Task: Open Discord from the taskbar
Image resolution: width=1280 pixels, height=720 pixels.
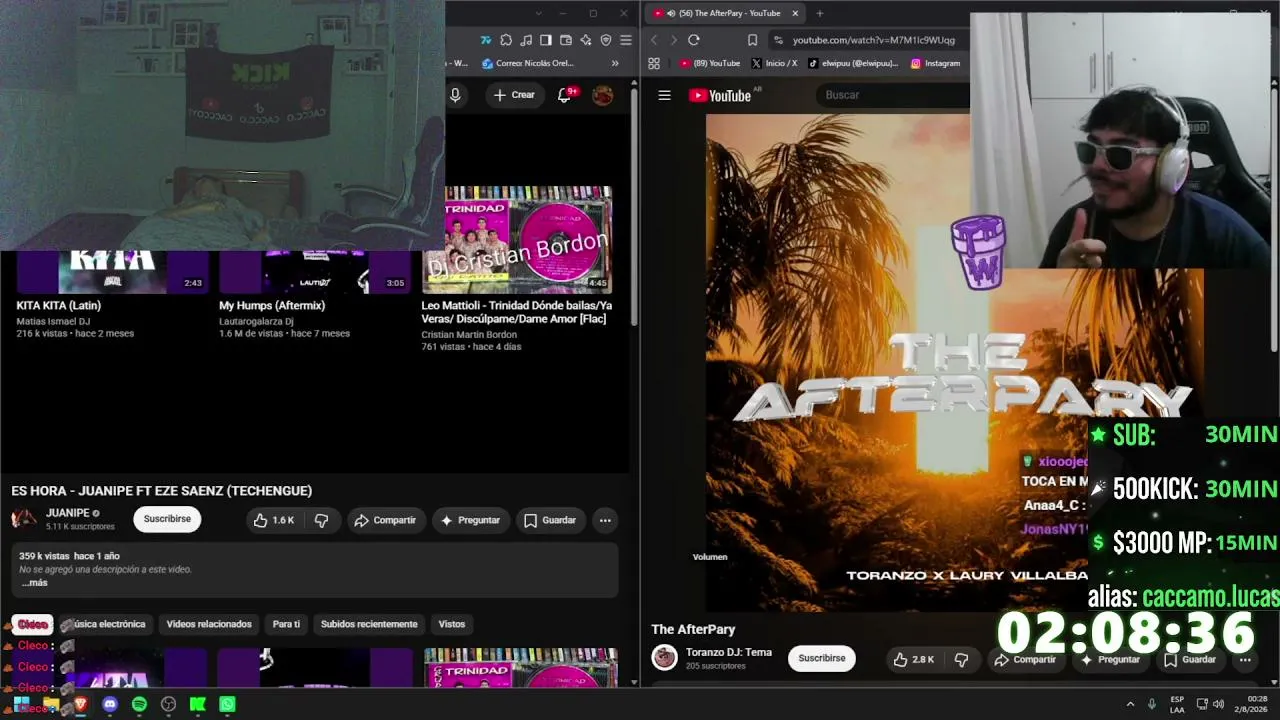Action: [110, 704]
